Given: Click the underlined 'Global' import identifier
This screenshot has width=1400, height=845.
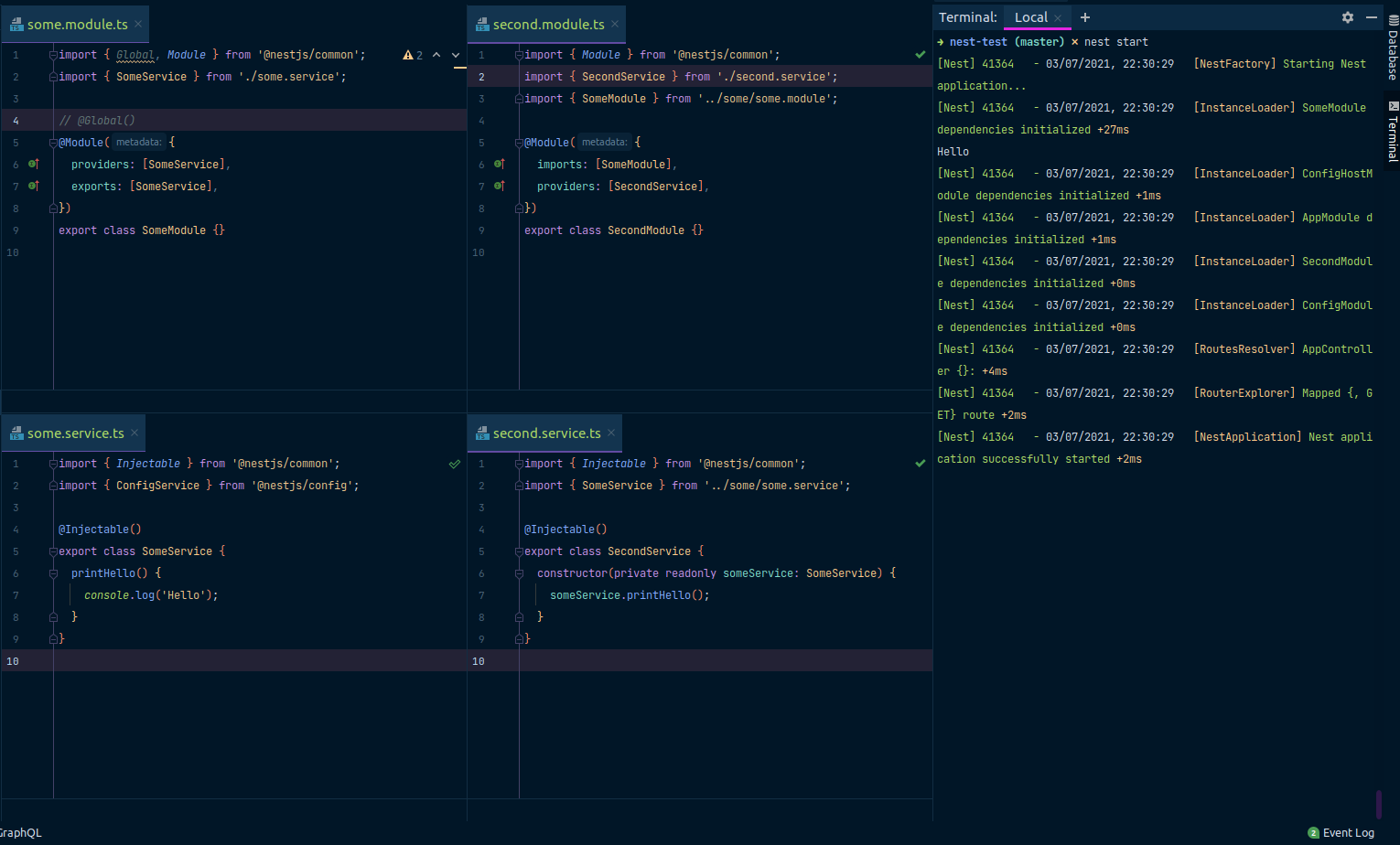Looking at the screenshot, I should coord(135,55).
